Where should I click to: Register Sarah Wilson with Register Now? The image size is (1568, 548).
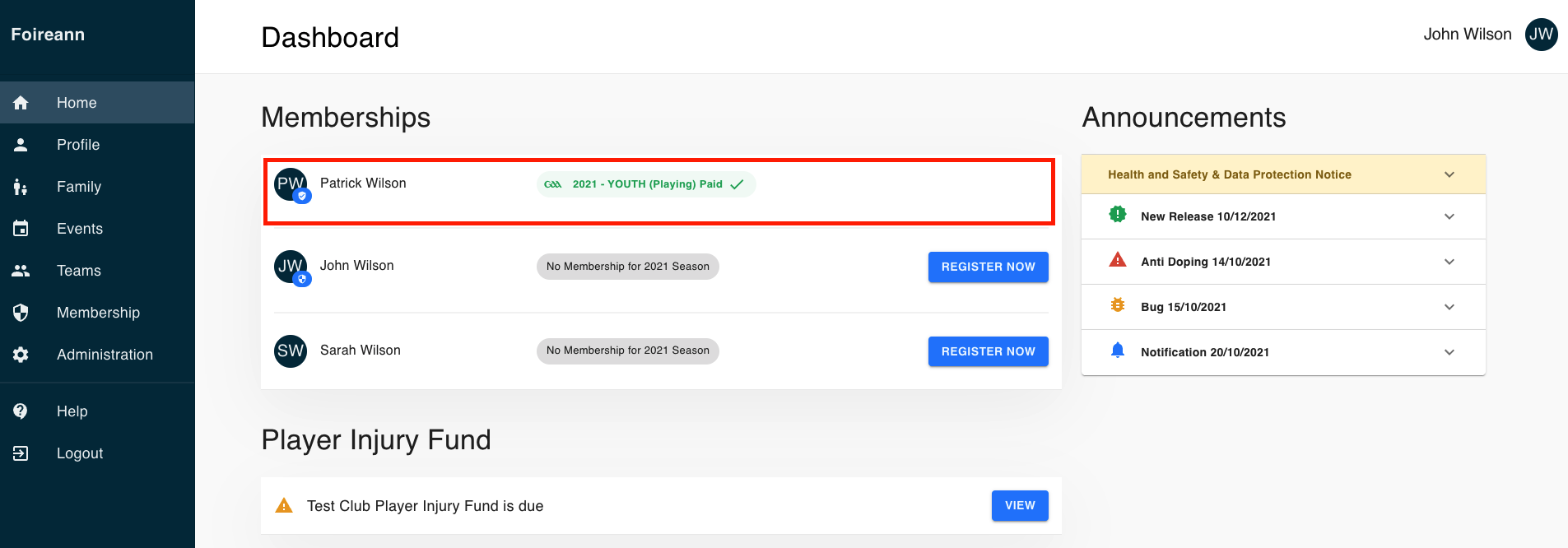[988, 351]
